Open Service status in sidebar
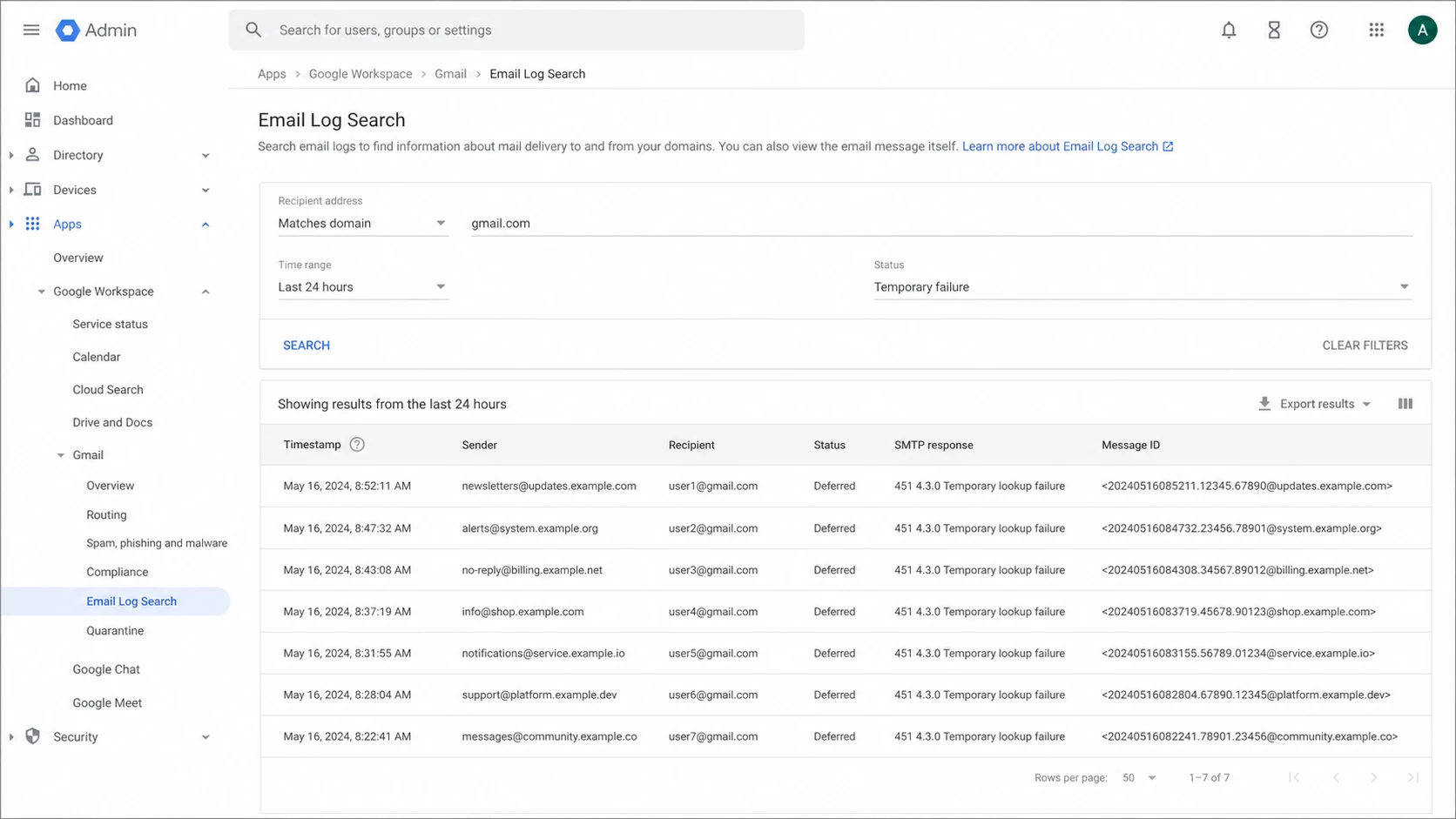1456x819 pixels. [110, 324]
